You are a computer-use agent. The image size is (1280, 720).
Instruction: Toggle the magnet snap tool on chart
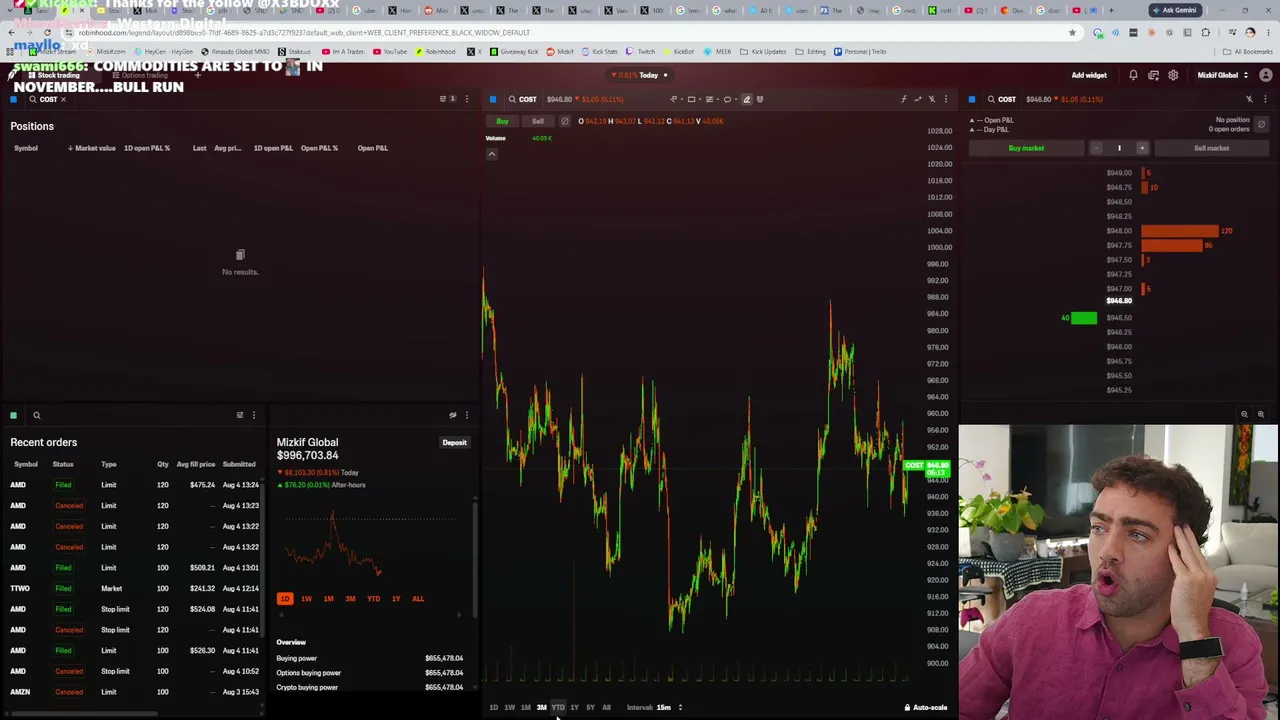coord(760,99)
